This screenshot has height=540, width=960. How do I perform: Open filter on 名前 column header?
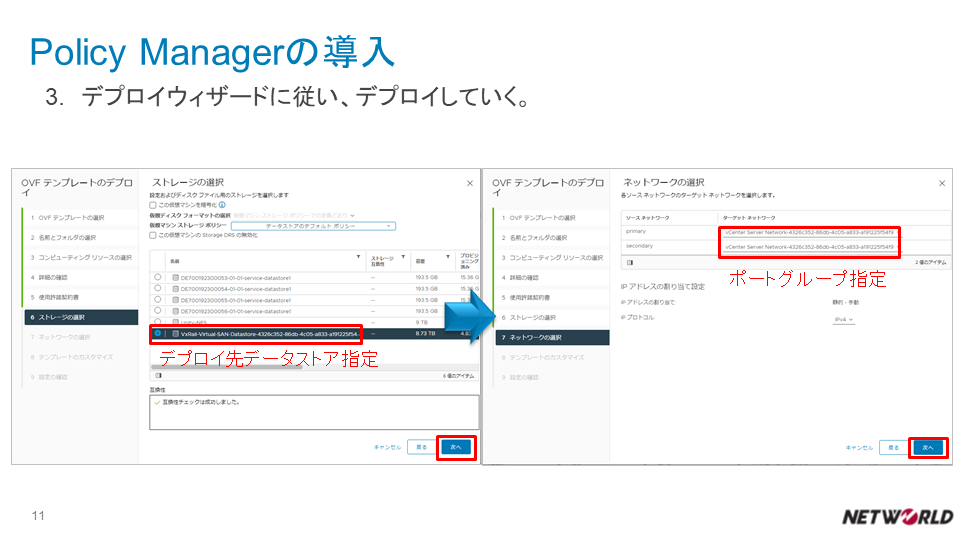358,257
